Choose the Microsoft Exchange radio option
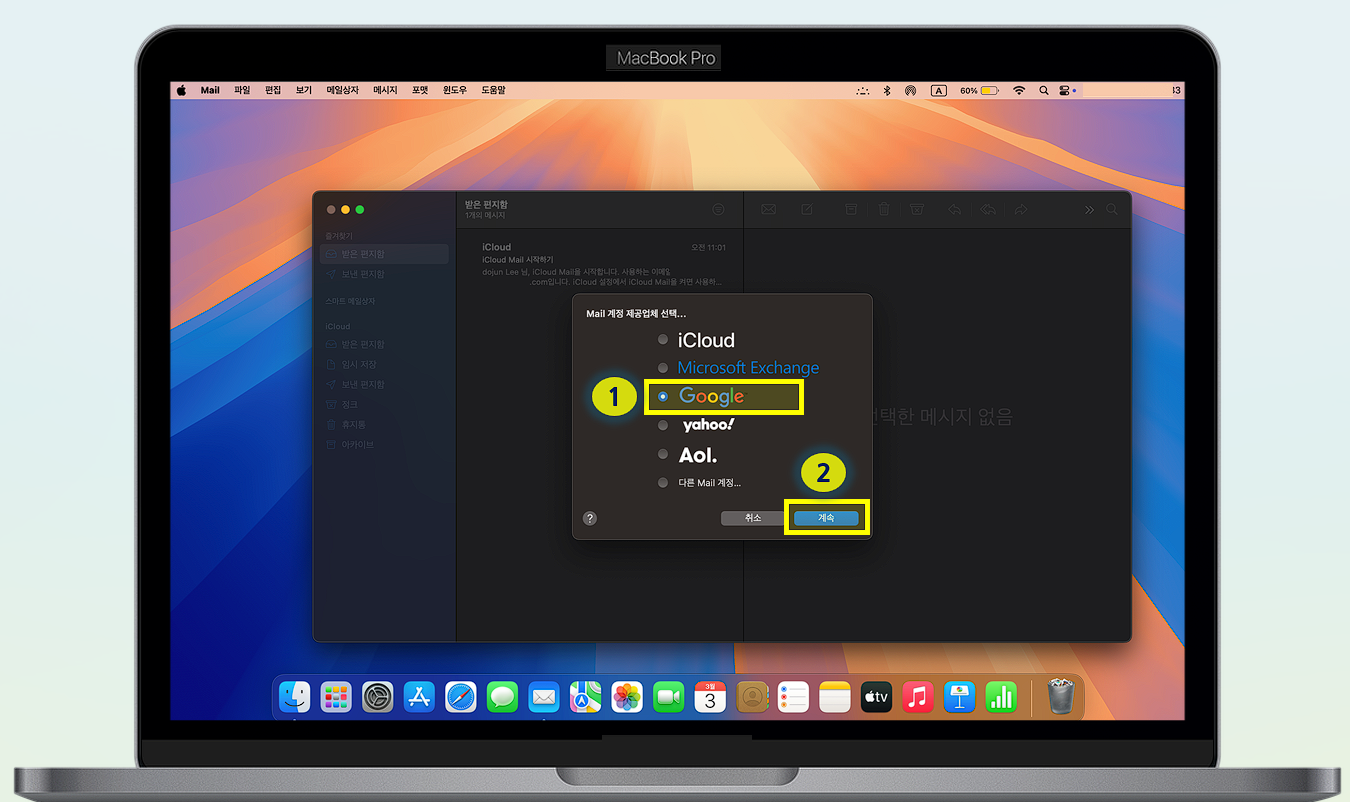Viewport: 1350px width, 802px height. point(662,368)
